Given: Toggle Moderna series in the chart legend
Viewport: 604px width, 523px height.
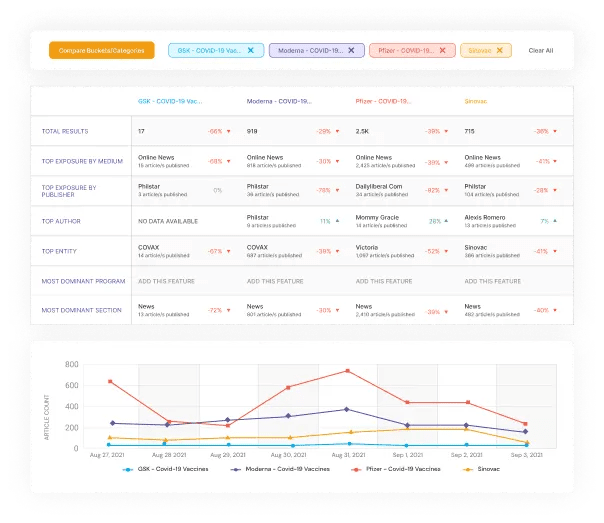Looking at the screenshot, I should click(281, 468).
